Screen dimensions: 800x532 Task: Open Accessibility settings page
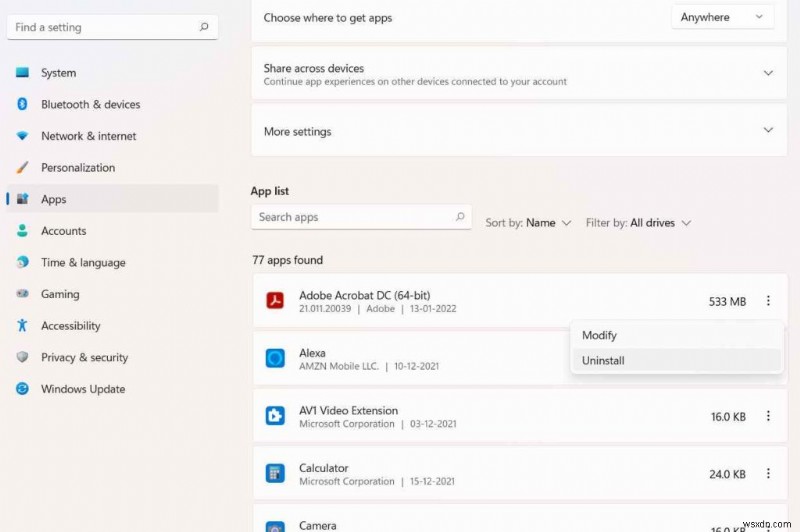pos(113,325)
